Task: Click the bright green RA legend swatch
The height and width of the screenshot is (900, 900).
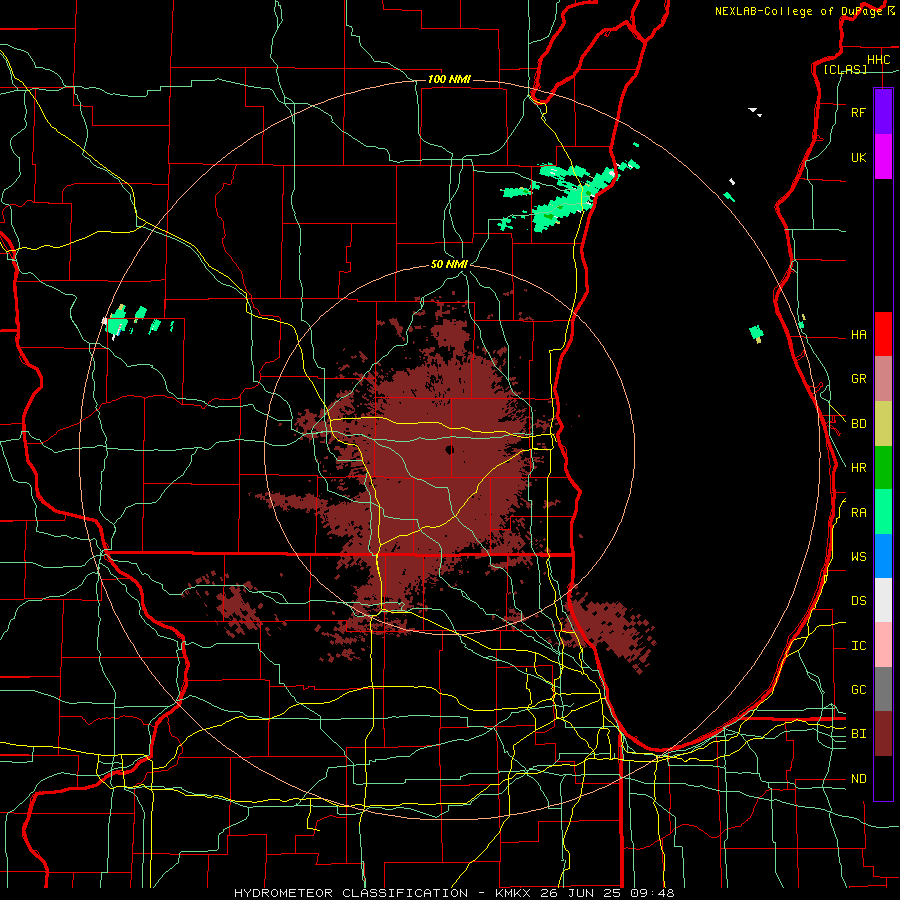Action: click(883, 512)
